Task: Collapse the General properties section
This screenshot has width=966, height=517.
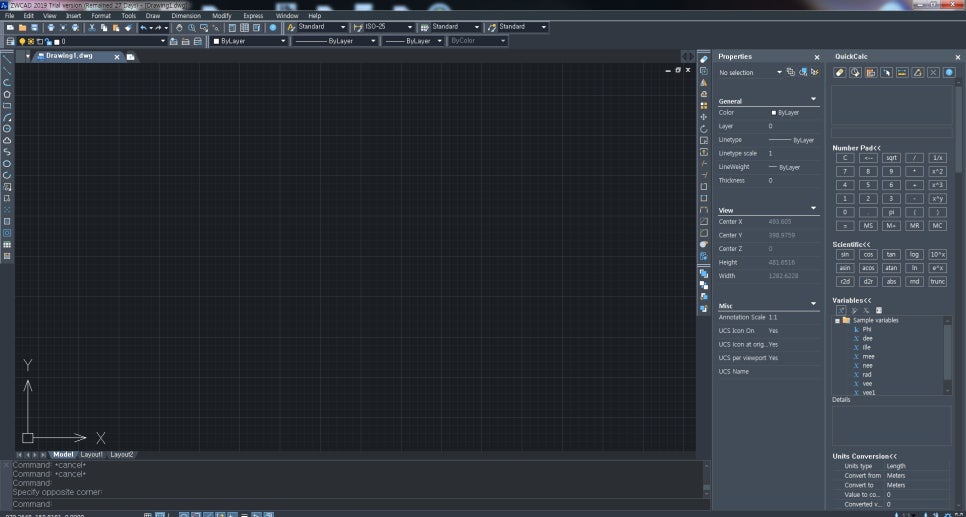Action: pyautogui.click(x=813, y=99)
